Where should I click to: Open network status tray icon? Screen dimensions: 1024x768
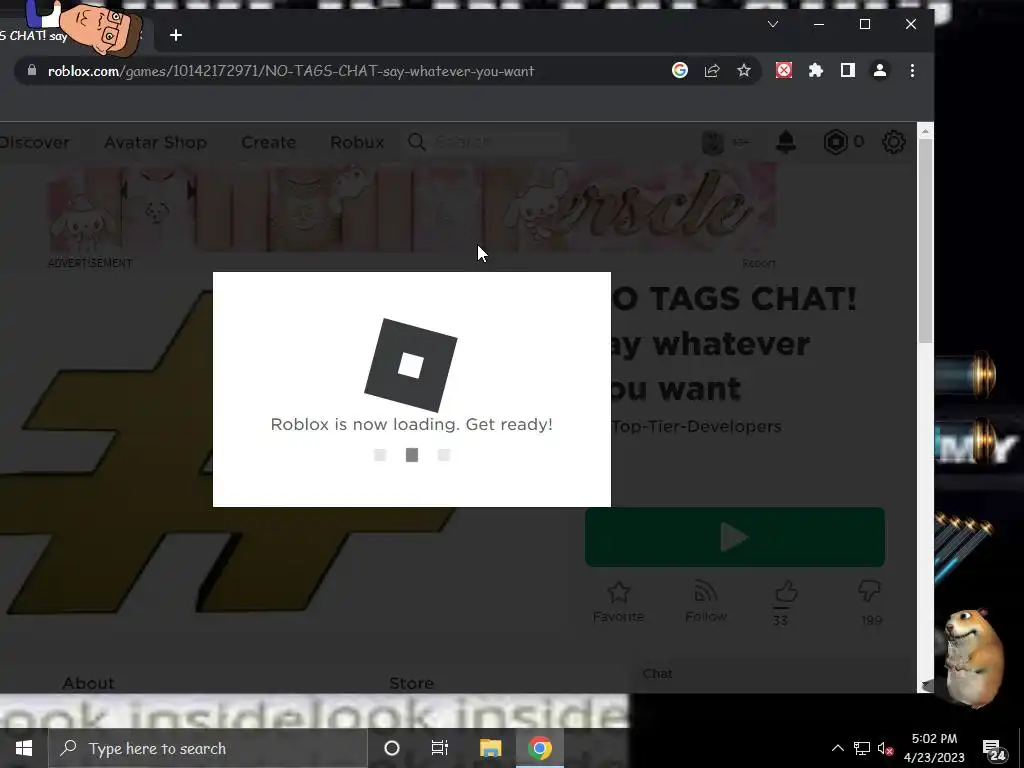862,748
